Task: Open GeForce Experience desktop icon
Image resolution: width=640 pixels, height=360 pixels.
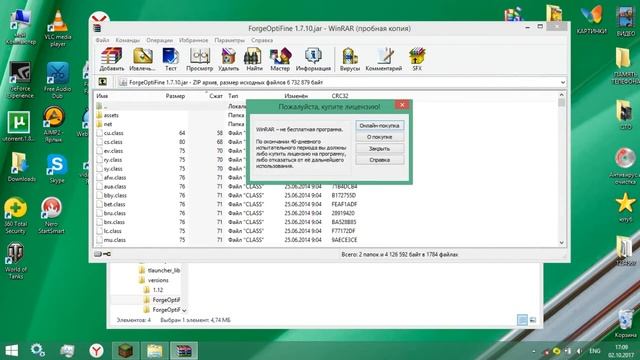Action: (20, 80)
